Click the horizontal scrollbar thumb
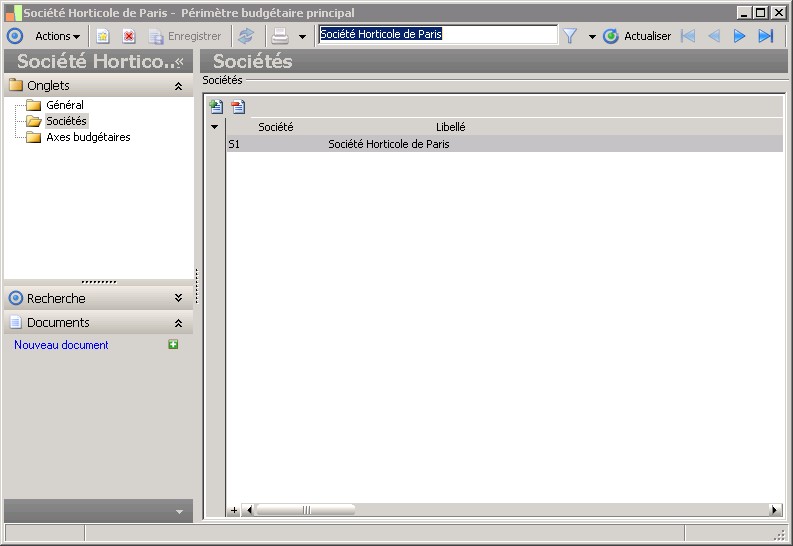The image size is (793, 546). click(305, 510)
